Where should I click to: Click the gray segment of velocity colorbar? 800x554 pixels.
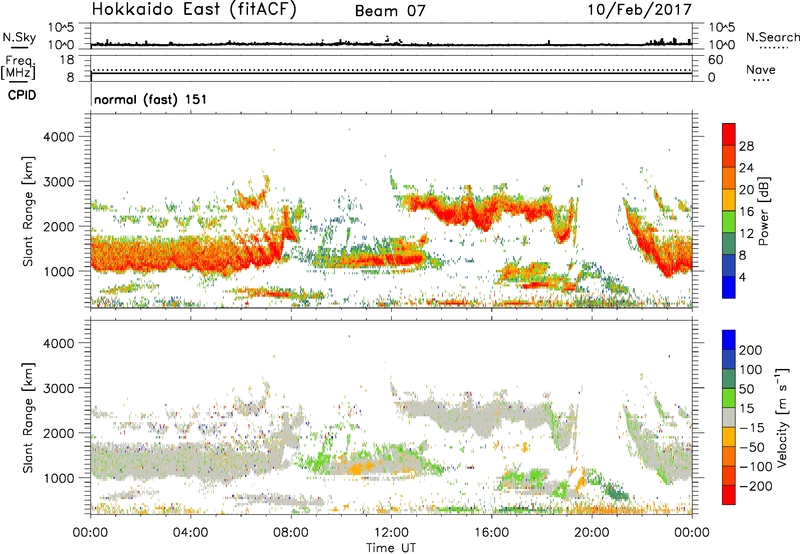click(x=729, y=418)
